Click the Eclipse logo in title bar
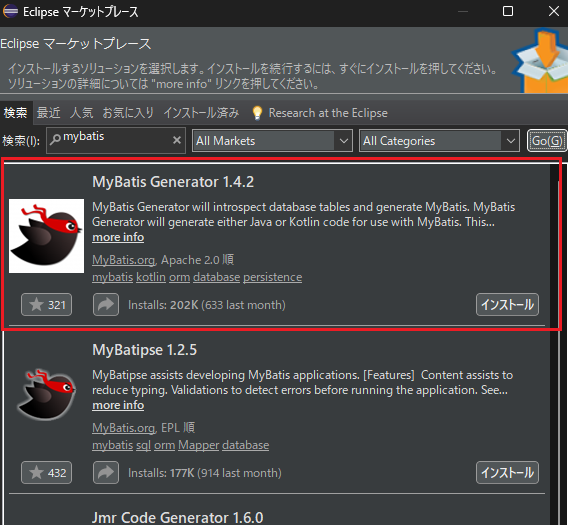The width and height of the screenshot is (568, 525). click(11, 11)
